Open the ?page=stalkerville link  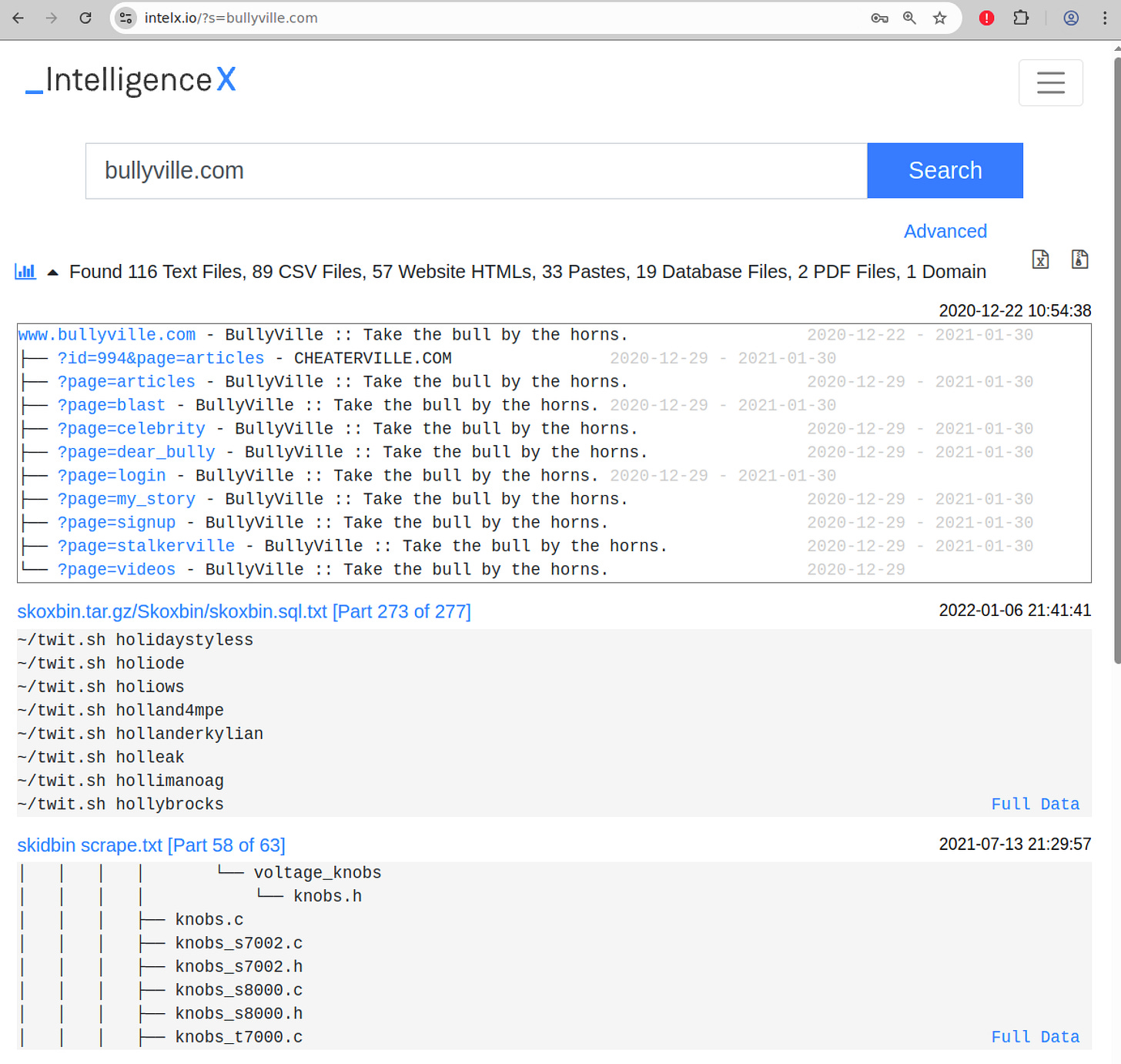pyautogui.click(x=146, y=546)
